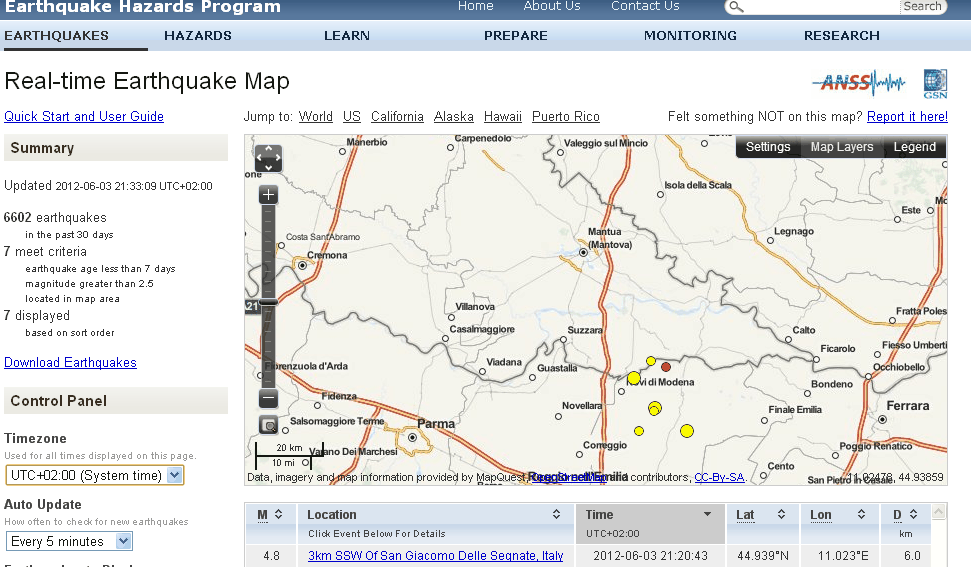971x567 pixels.
Task: Sort the table by the Time column
Action: pyautogui.click(x=650, y=515)
